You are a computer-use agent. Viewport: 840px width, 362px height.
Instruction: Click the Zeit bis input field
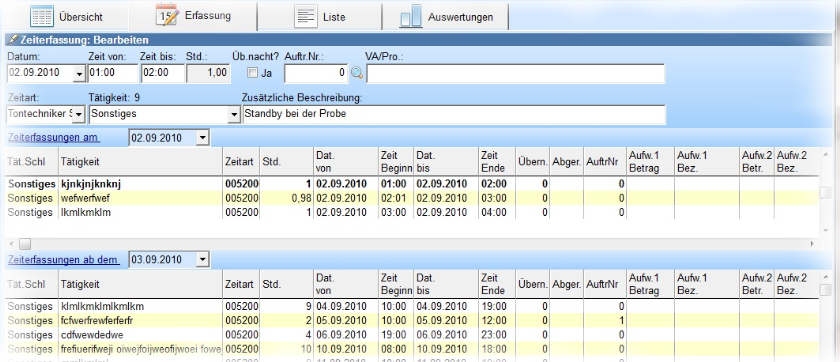tap(163, 73)
